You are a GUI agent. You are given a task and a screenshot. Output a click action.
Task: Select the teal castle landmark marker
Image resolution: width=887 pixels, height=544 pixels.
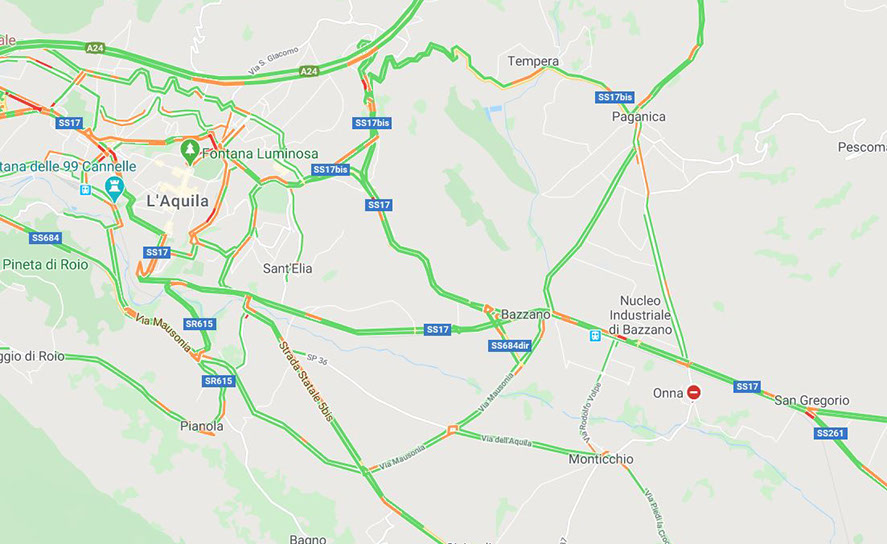(x=114, y=188)
